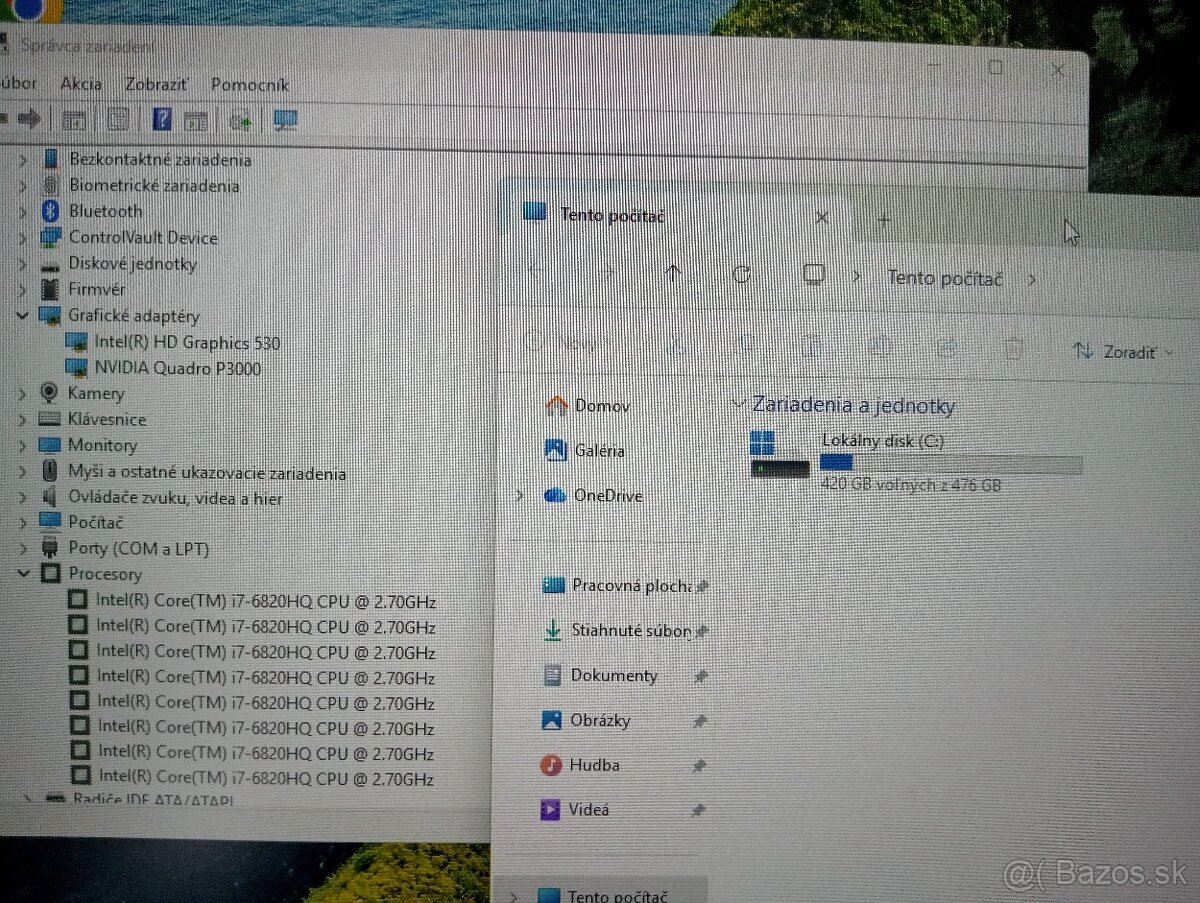Collapse the Procesory tree node
The height and width of the screenshot is (903, 1200).
(x=24, y=574)
